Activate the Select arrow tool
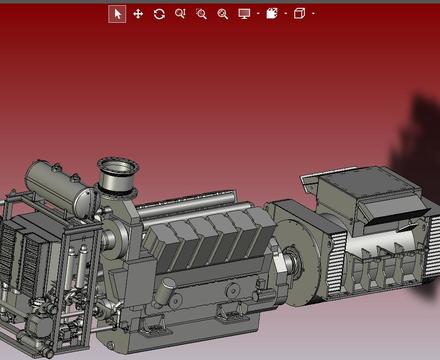The image size is (440, 360). (x=117, y=14)
